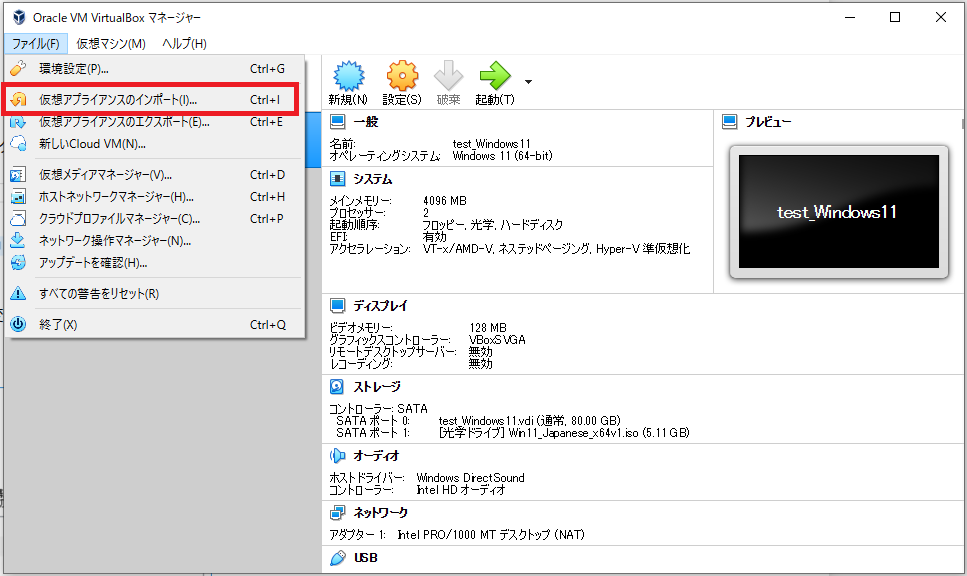Click the VM name value test_Windows11
Screen dimensions: 967x576
pos(492,144)
